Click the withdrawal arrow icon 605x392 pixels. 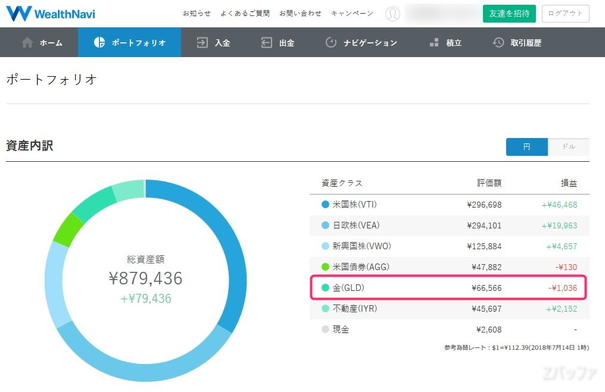click(266, 42)
